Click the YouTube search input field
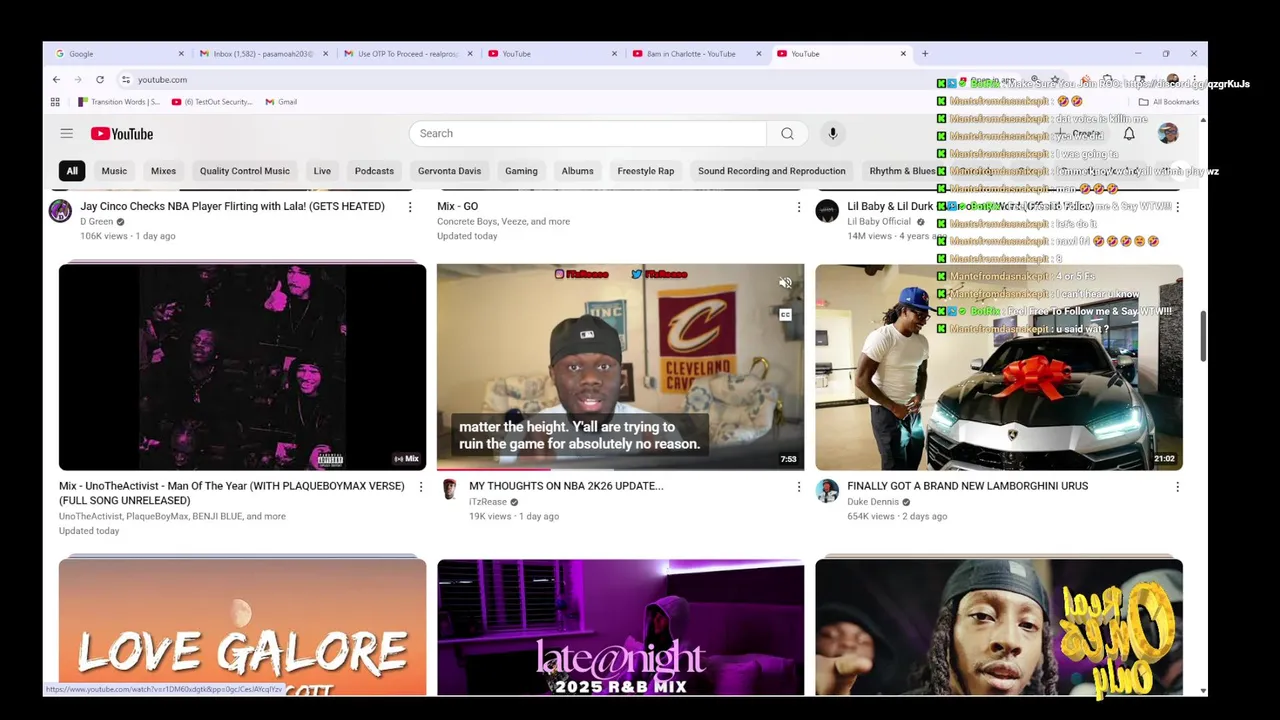1280x720 pixels. click(588, 133)
